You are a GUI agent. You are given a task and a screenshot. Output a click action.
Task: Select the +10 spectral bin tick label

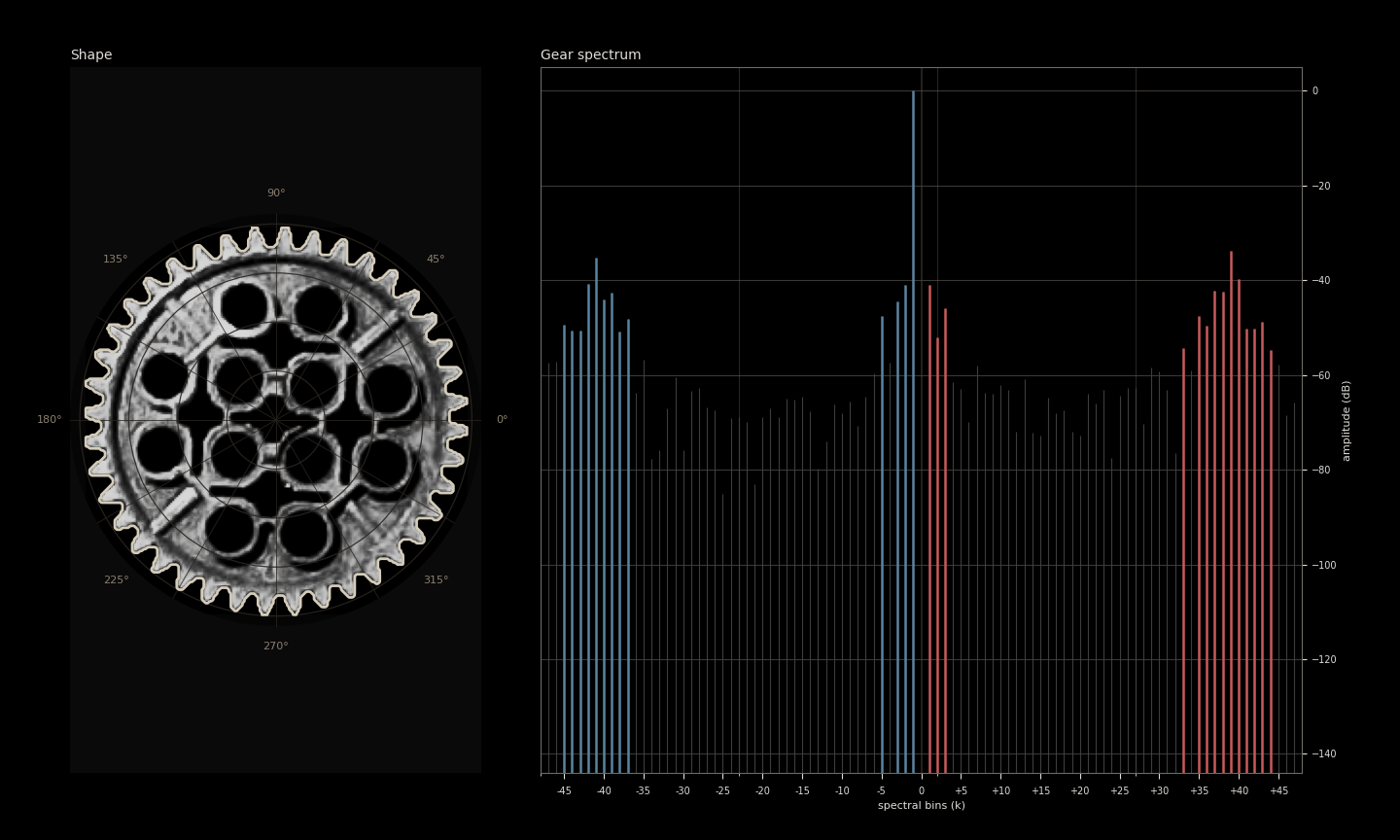click(x=1000, y=791)
